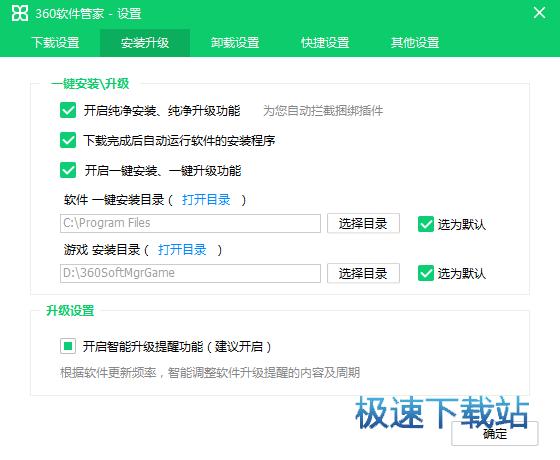This screenshot has width=560, height=460.
Task: Click the 确定 confirm button
Action: coord(495,433)
